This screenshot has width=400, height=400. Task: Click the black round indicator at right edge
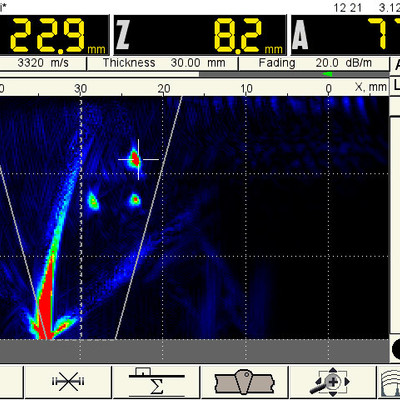coord(396,348)
